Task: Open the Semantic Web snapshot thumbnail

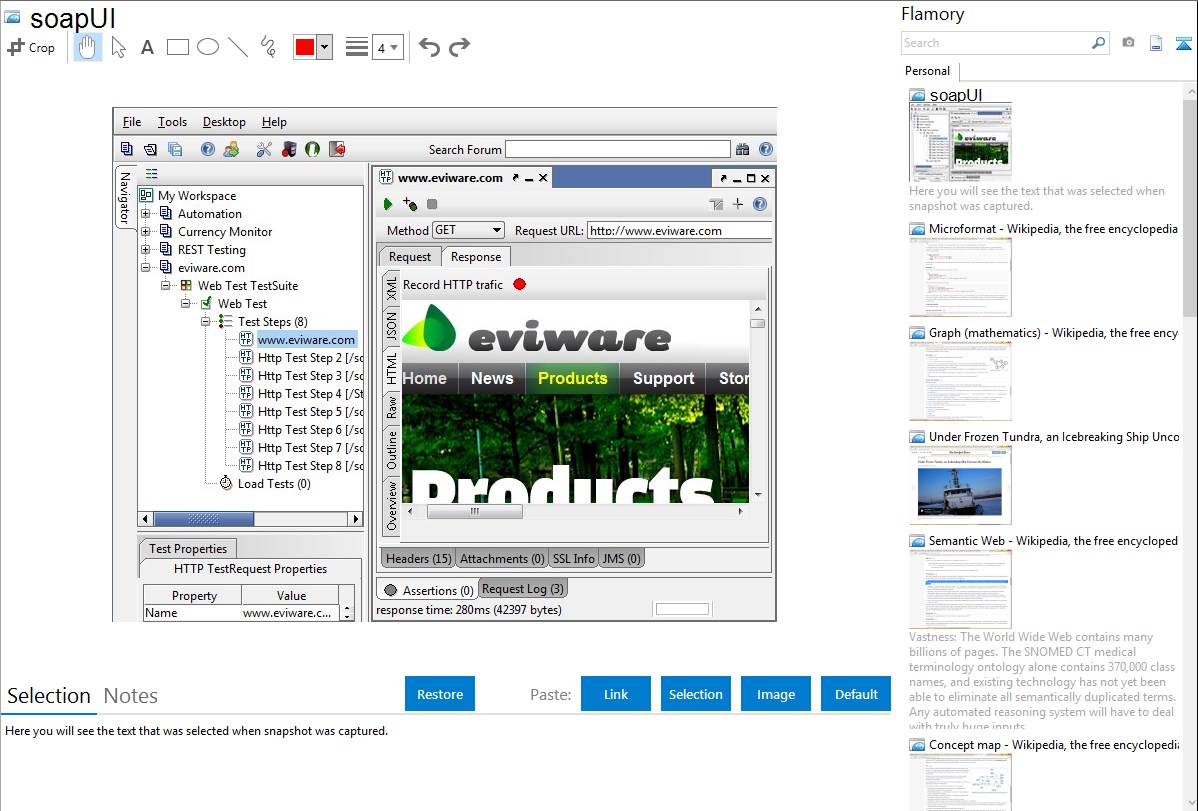Action: click(960, 589)
